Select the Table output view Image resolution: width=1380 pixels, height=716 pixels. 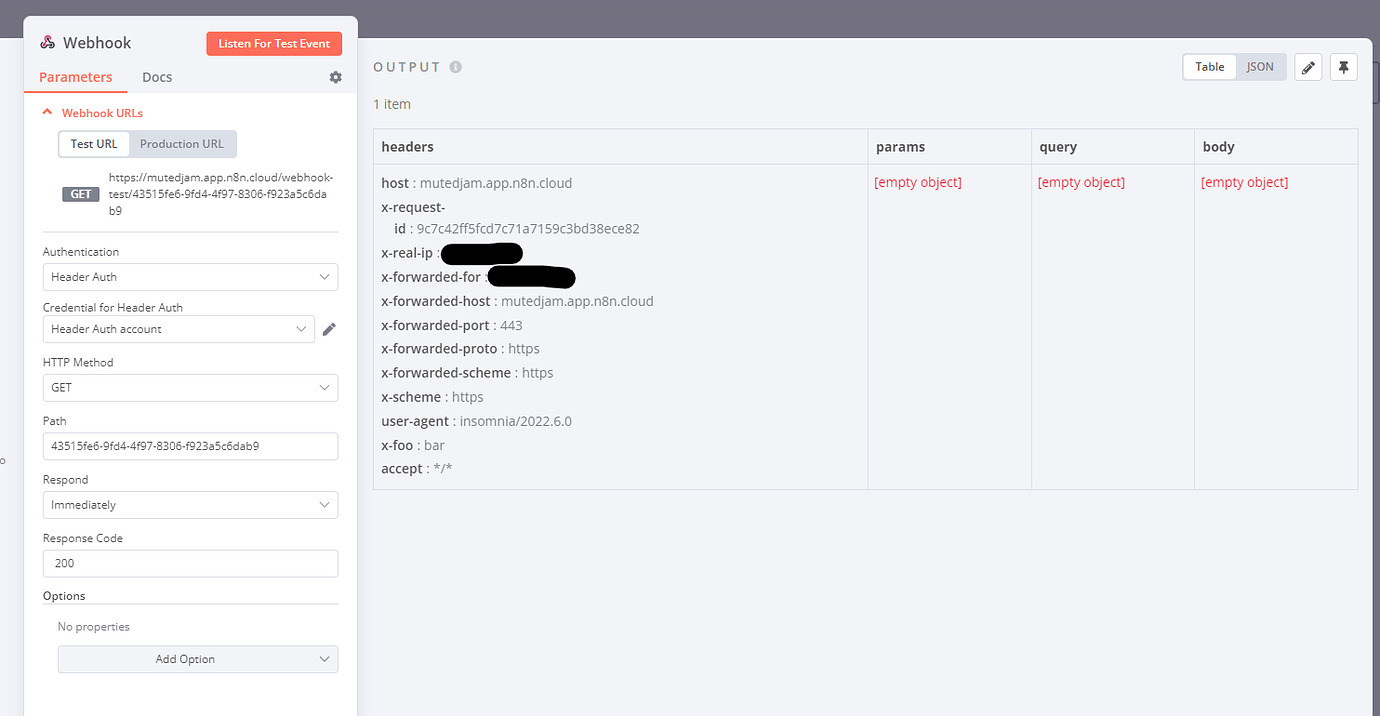point(1209,66)
